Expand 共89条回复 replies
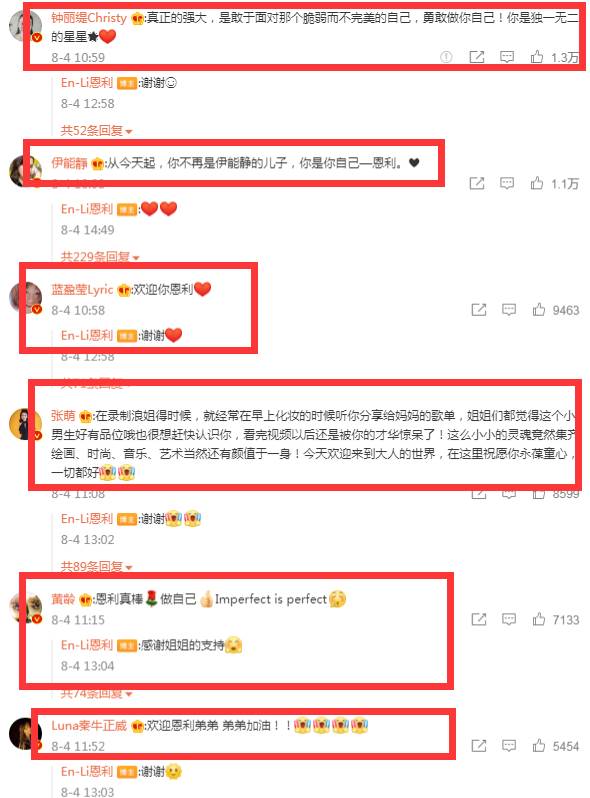The height and width of the screenshot is (798, 590). 96,566
